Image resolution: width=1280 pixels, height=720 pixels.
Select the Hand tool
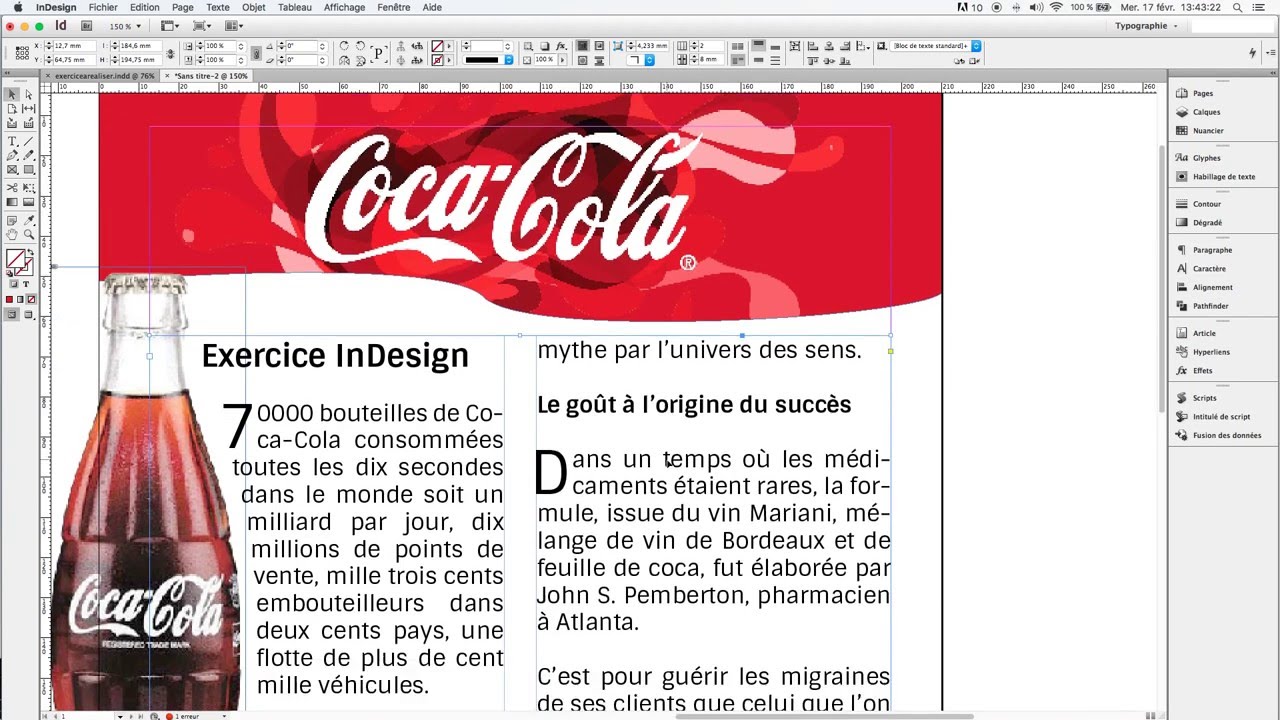pyautogui.click(x=12, y=235)
